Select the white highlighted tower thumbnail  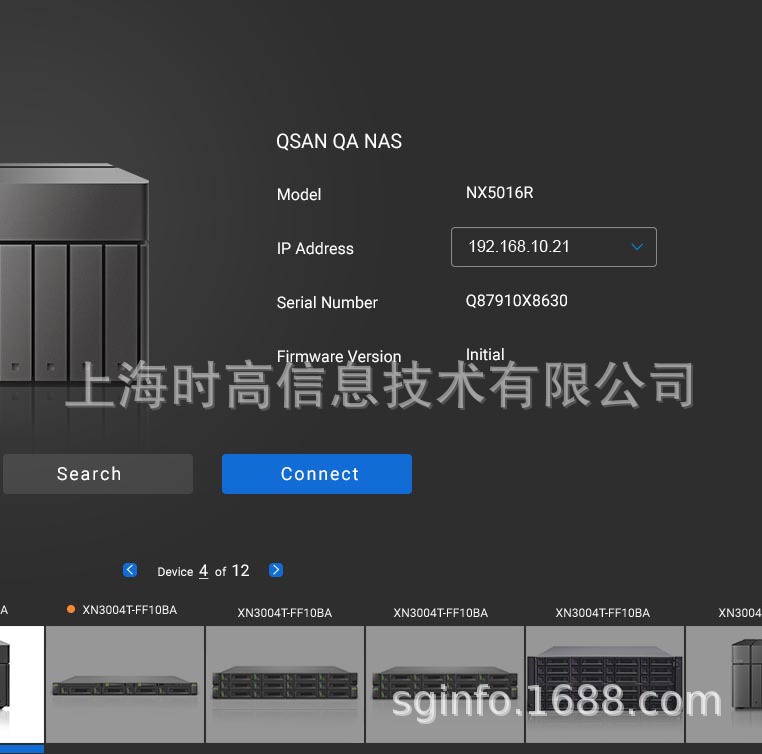pos(22,684)
